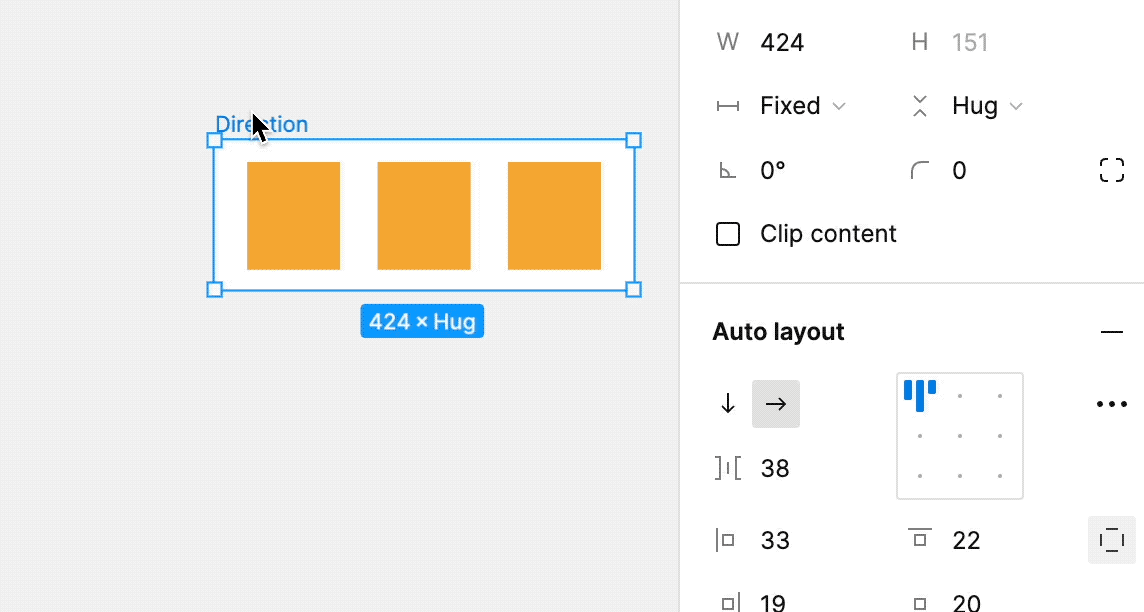Edit top padding value 22
1144x612 pixels.
[x=966, y=540]
